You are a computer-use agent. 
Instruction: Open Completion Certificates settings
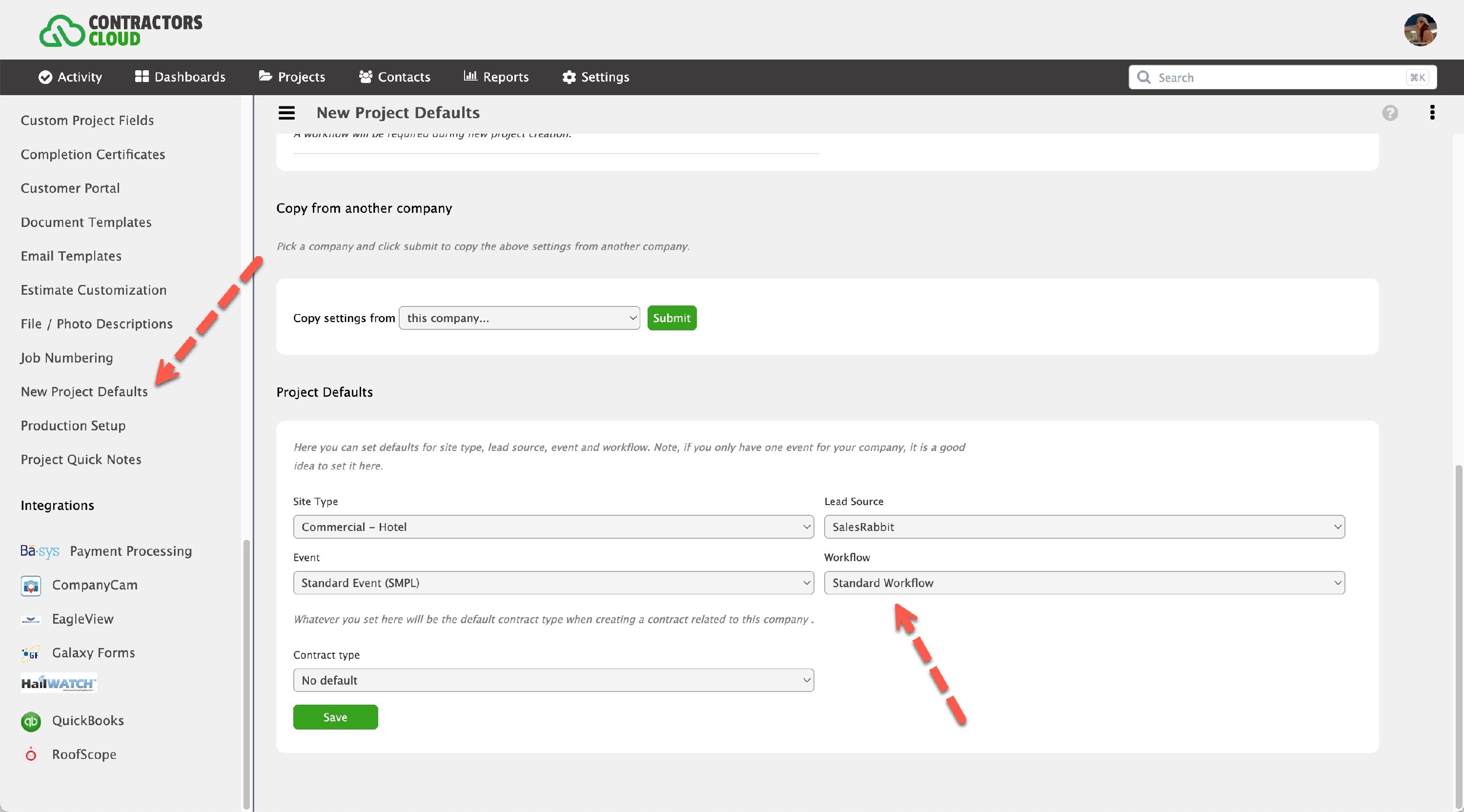pos(93,155)
